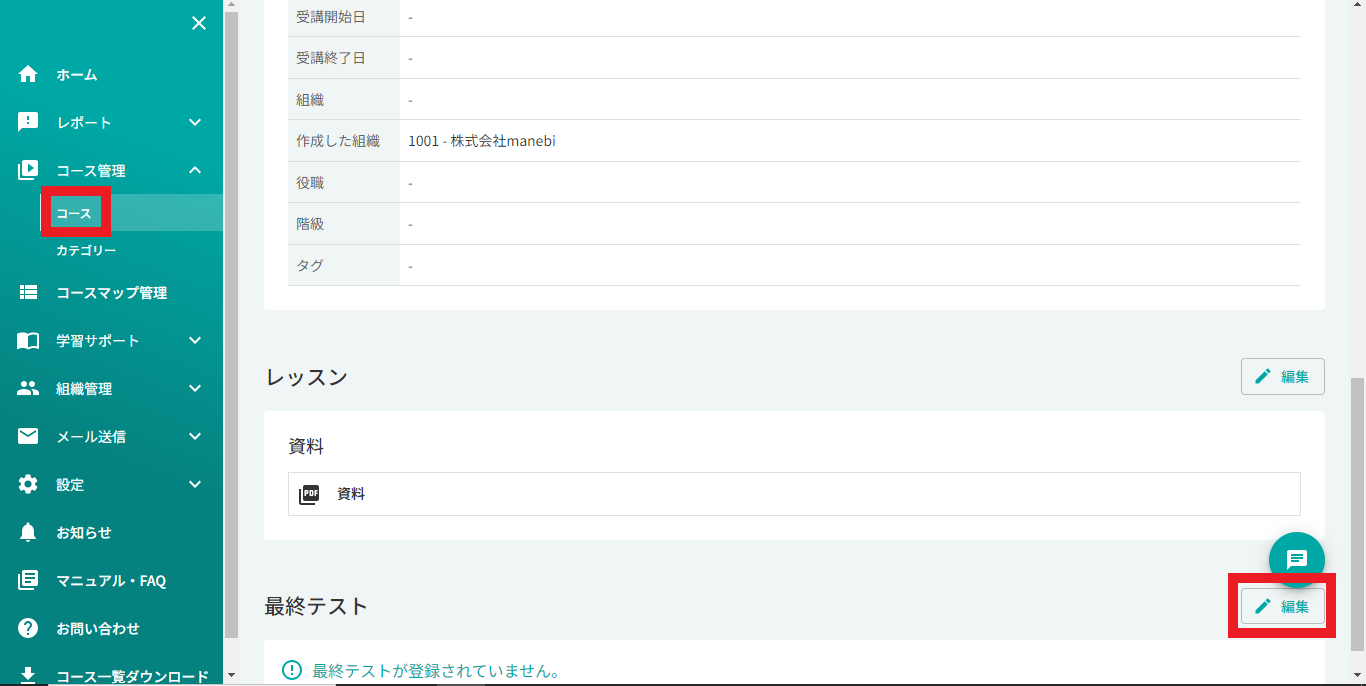Expand the メール送信 menu chevron

[195, 436]
